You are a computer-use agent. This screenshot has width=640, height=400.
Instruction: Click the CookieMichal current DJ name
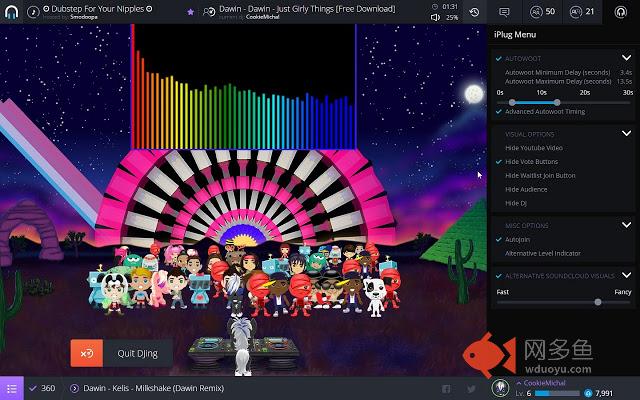tap(263, 17)
